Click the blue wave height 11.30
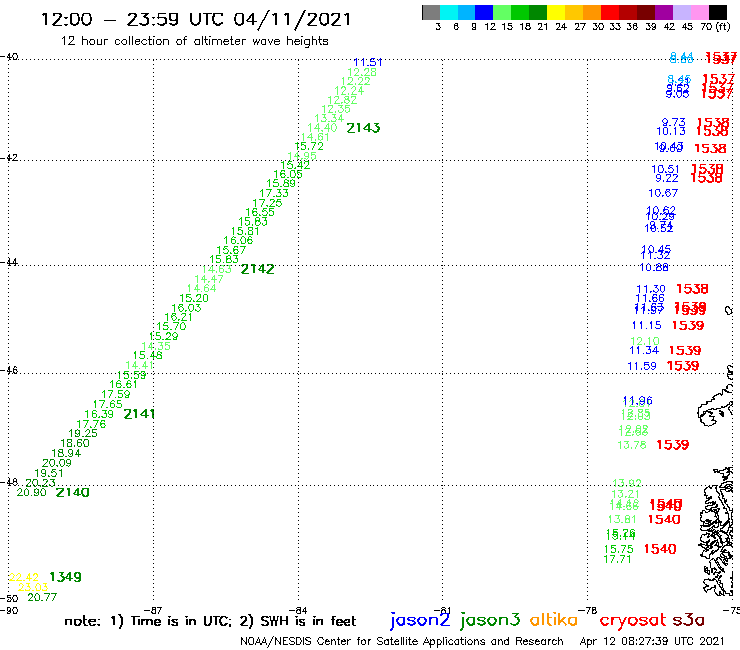Viewport: 740px width, 650px height. tap(651, 289)
